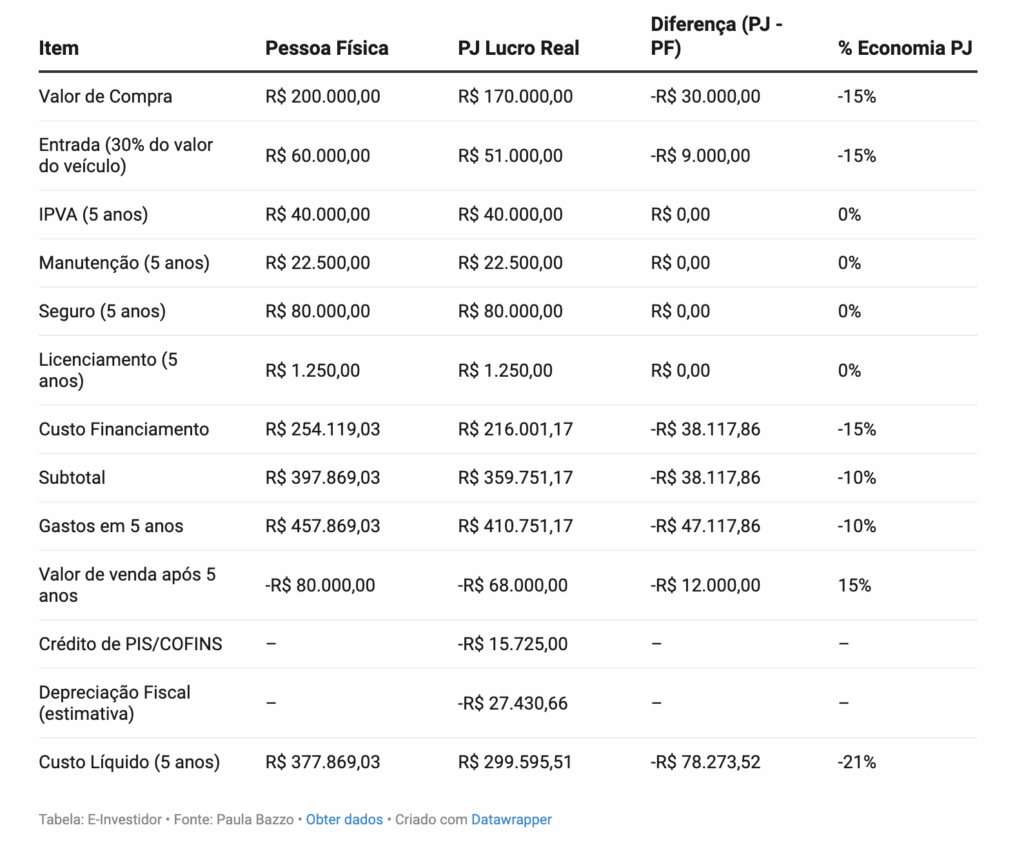
Task: Select the -R$ 78.273,52 difference cell
Action: click(x=705, y=762)
